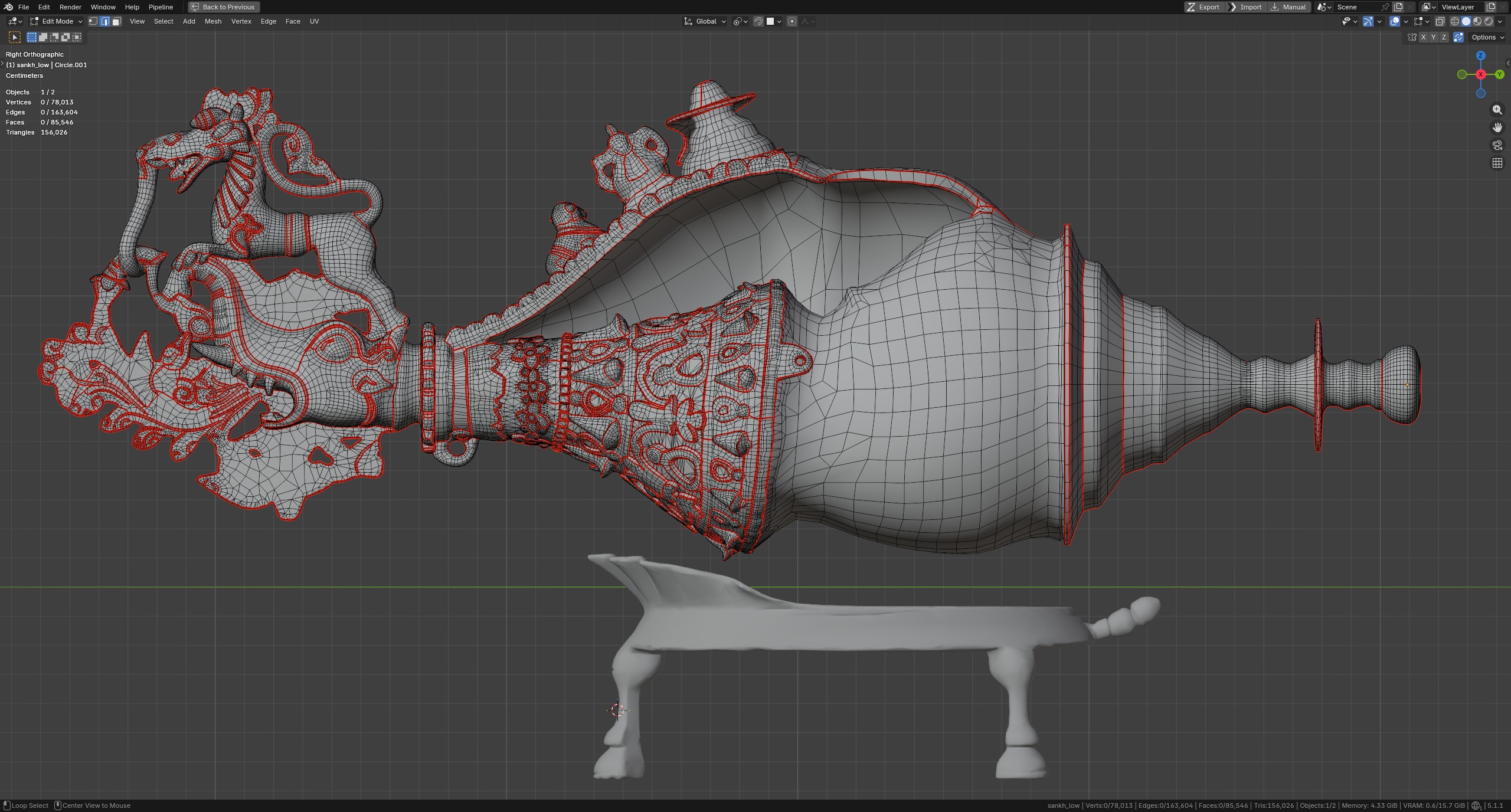
Task: Click the Blender logo menu
Action: click(8, 7)
